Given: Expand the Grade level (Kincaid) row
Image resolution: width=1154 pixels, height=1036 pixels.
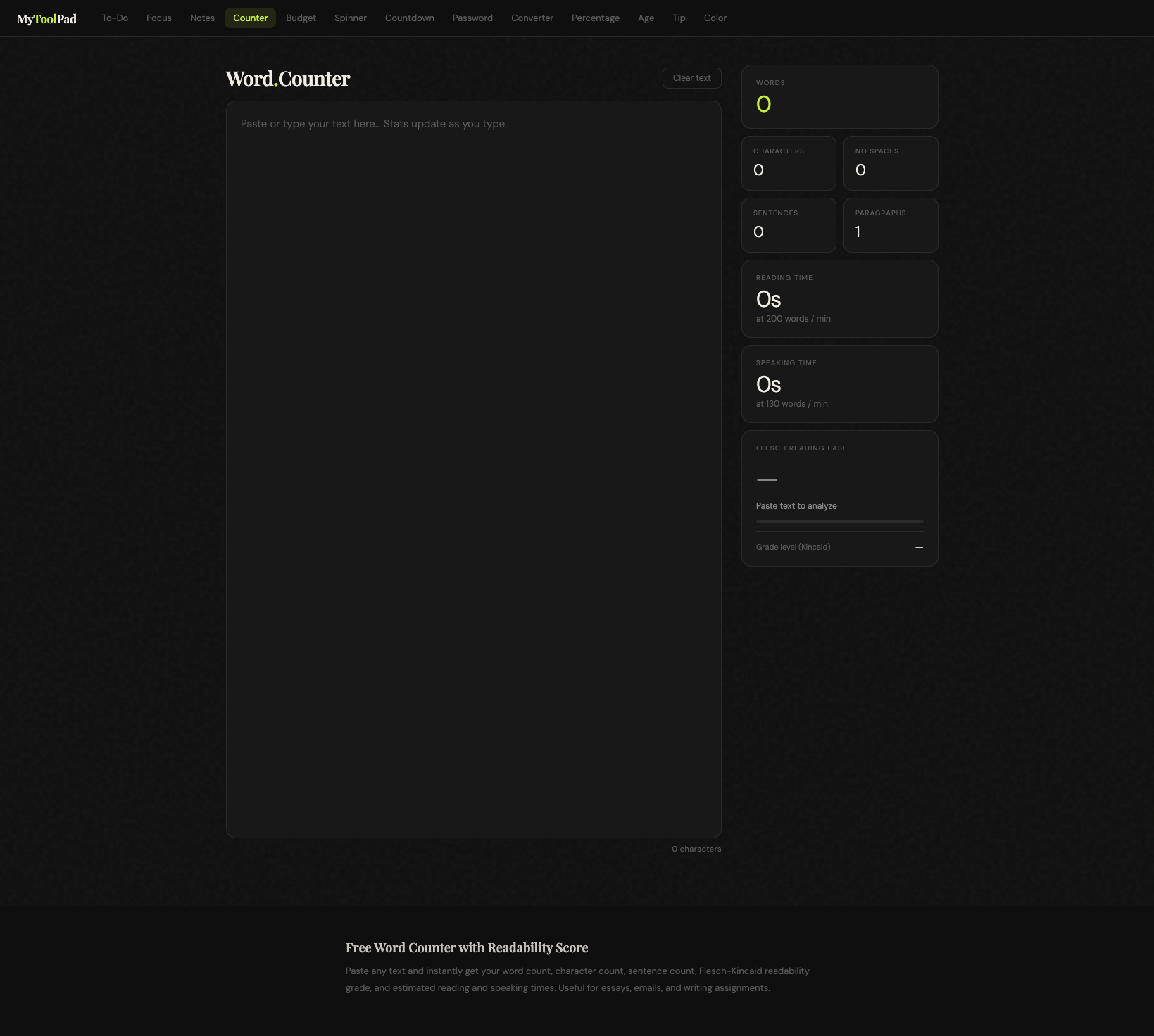Looking at the screenshot, I should (x=839, y=547).
